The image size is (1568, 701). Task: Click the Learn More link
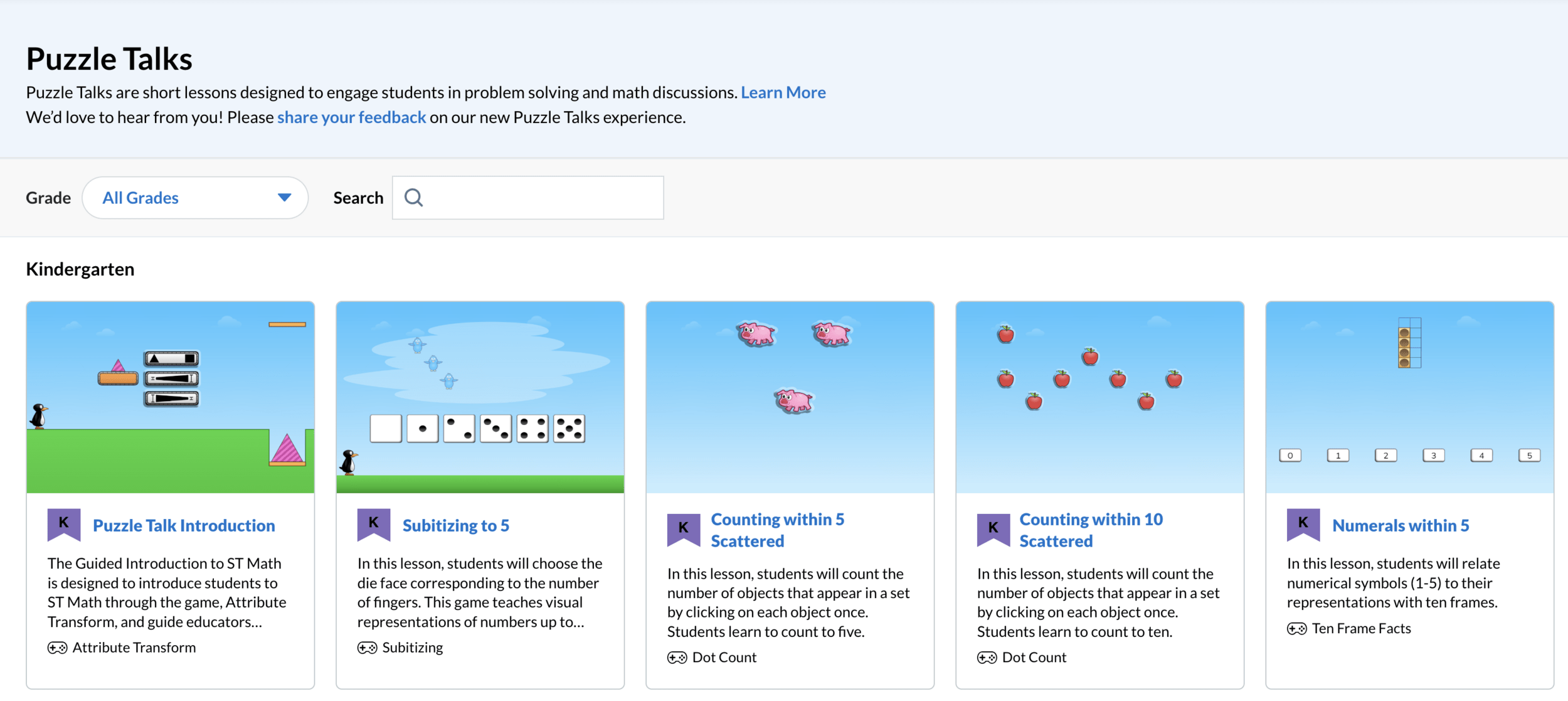pyautogui.click(x=783, y=93)
